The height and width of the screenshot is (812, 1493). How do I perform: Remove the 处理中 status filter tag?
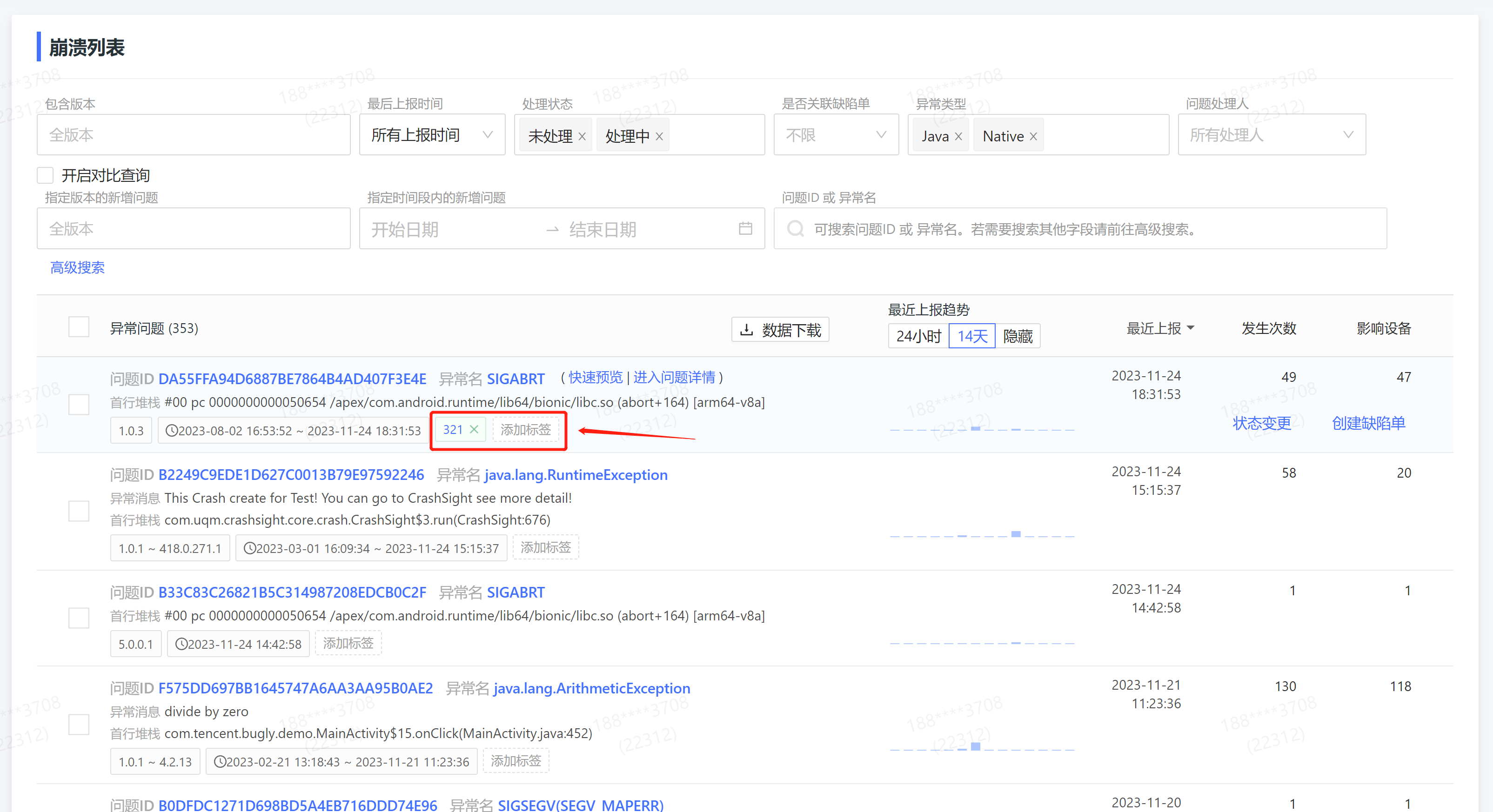659,136
